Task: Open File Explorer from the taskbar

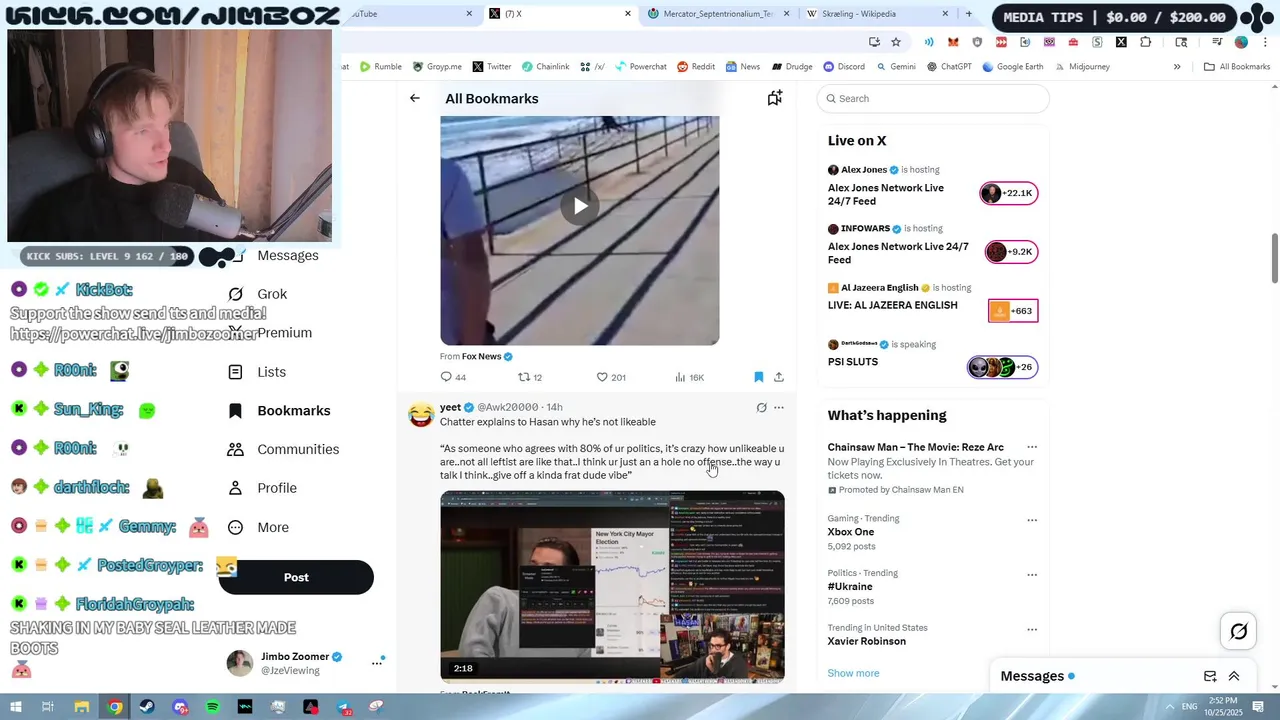Action: coord(82,707)
